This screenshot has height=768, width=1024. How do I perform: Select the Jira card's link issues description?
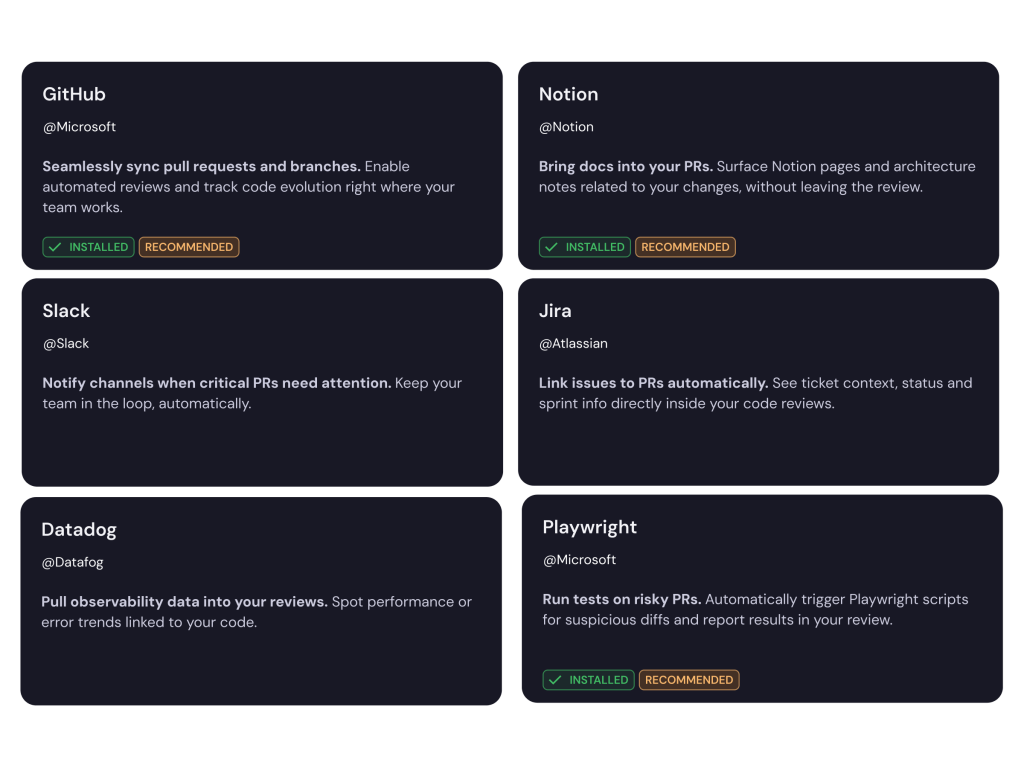[x=756, y=393]
